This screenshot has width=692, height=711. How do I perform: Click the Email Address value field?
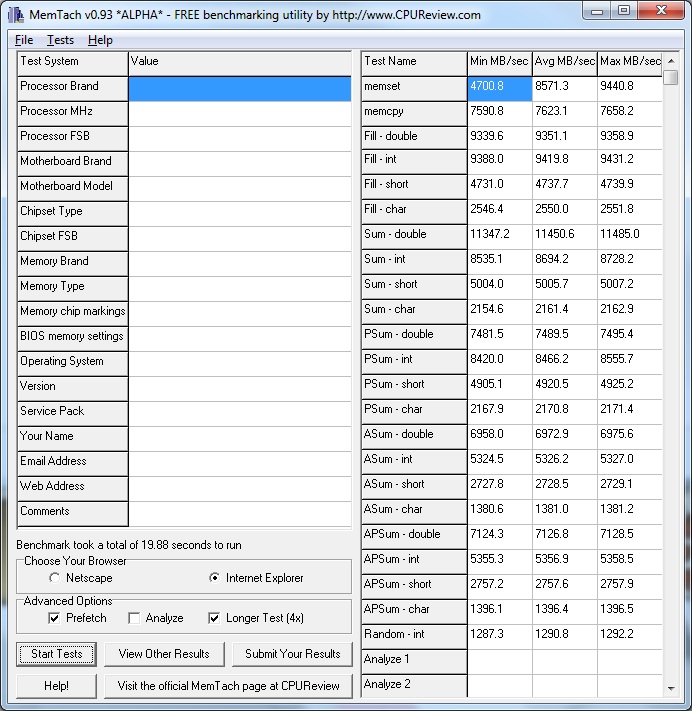pyautogui.click(x=240, y=464)
